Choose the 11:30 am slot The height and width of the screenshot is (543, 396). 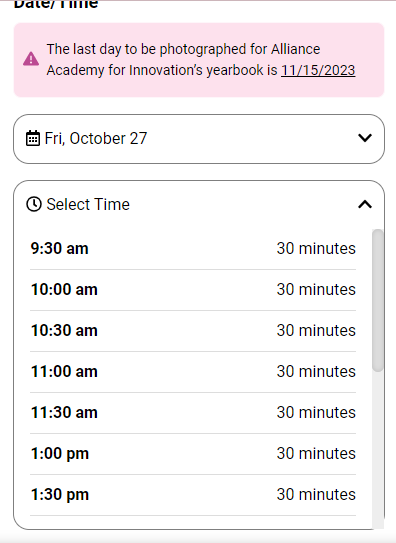coord(193,413)
